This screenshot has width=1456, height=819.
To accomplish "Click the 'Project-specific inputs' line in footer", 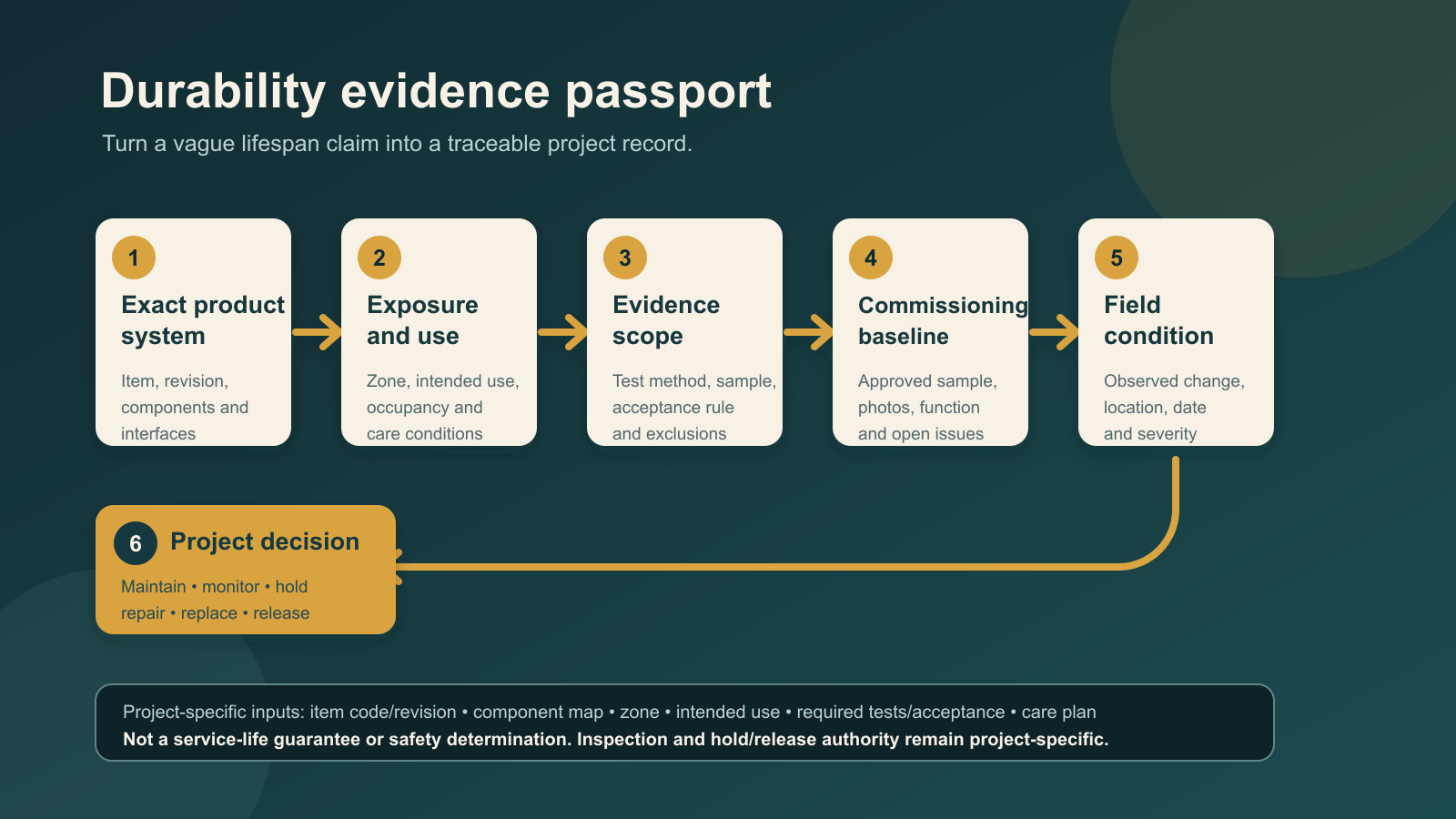I will [x=610, y=712].
